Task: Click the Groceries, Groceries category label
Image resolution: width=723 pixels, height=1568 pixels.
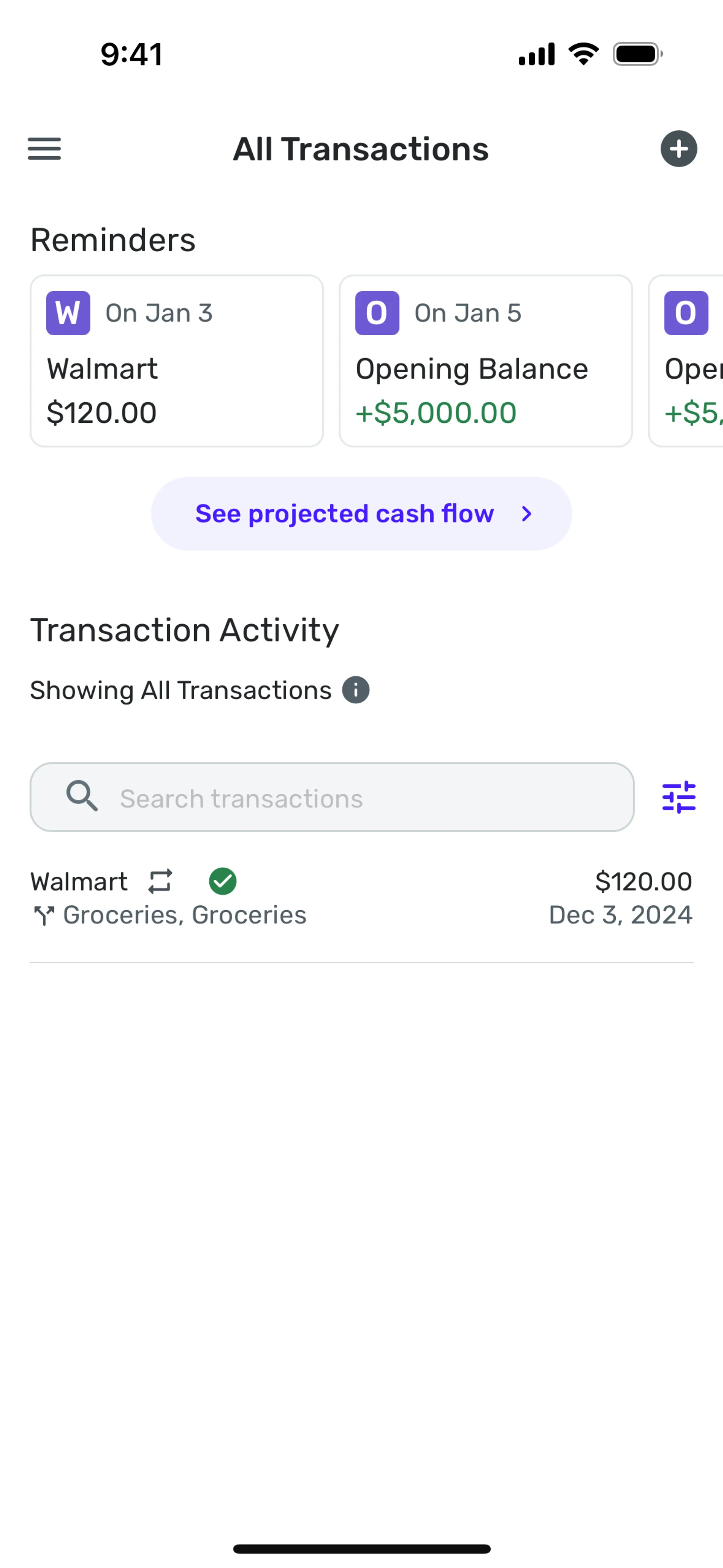Action: pos(185,915)
